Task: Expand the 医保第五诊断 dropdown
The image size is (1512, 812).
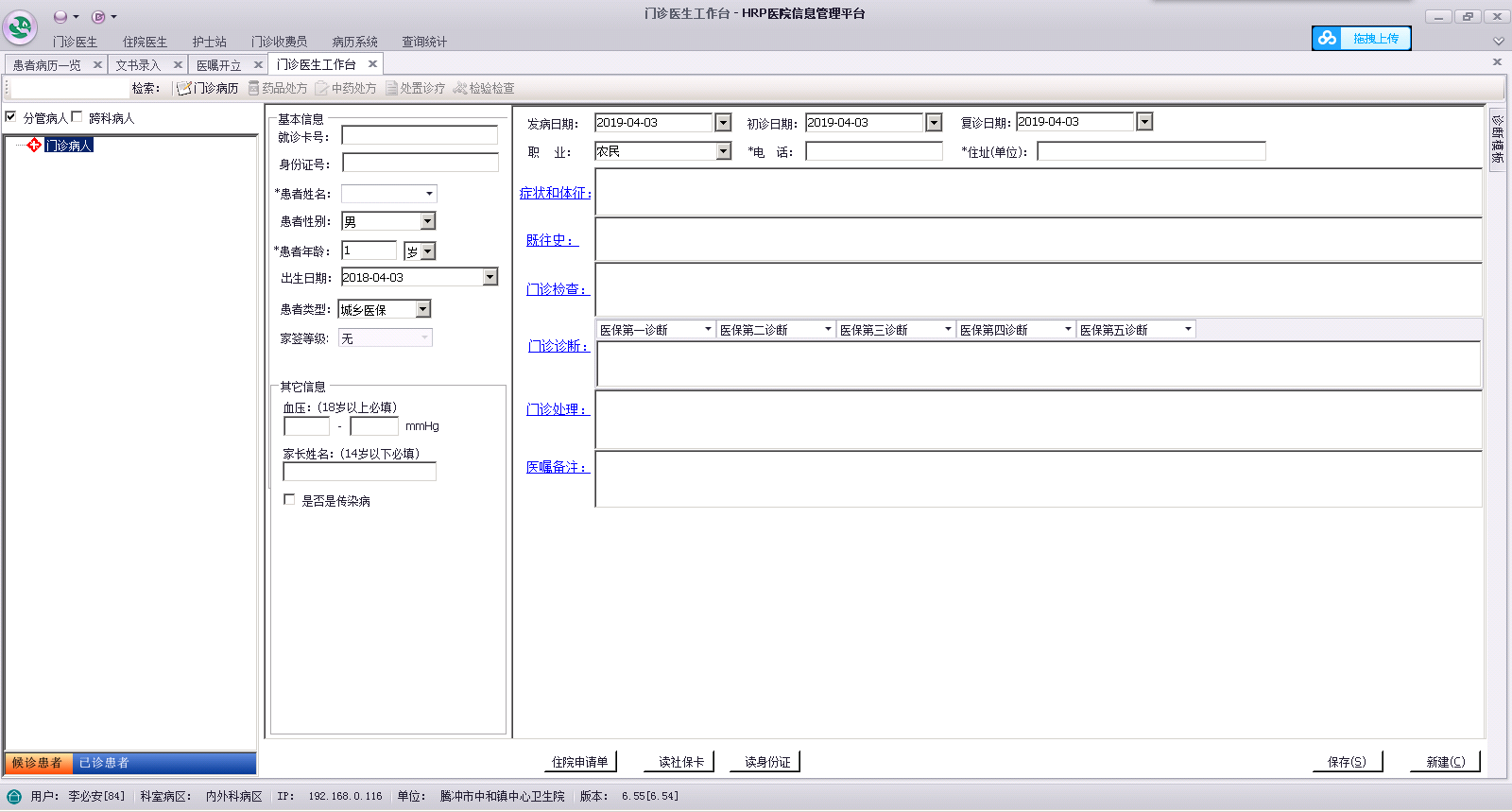Action: (x=1188, y=329)
